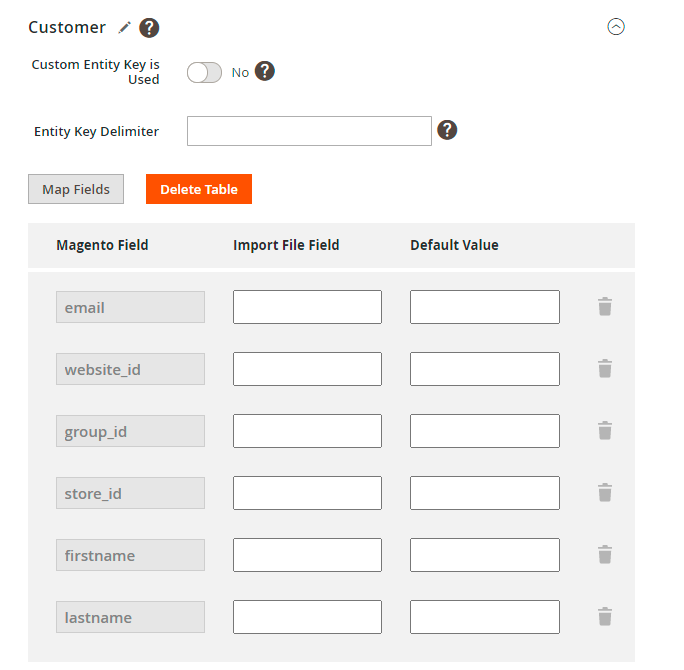Click Import File Field input for group_id
Image resolution: width=684 pixels, height=670 pixels.
point(307,431)
